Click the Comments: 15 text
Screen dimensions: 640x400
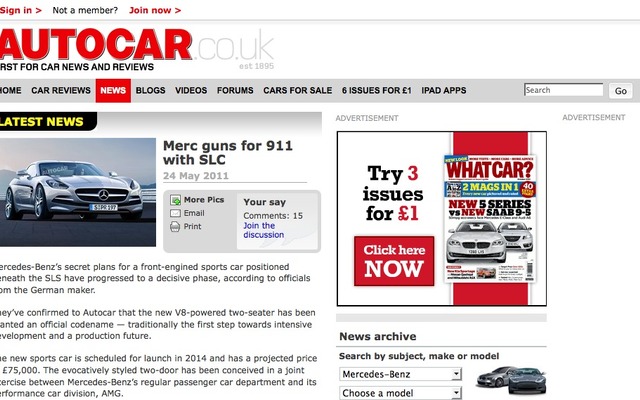[x=273, y=216]
